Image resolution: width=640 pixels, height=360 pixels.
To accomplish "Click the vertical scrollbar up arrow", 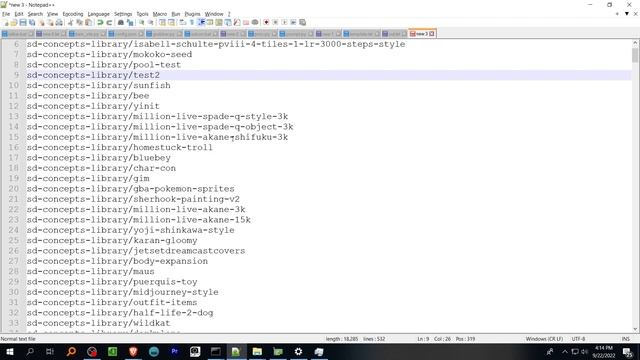I will 635,42.
